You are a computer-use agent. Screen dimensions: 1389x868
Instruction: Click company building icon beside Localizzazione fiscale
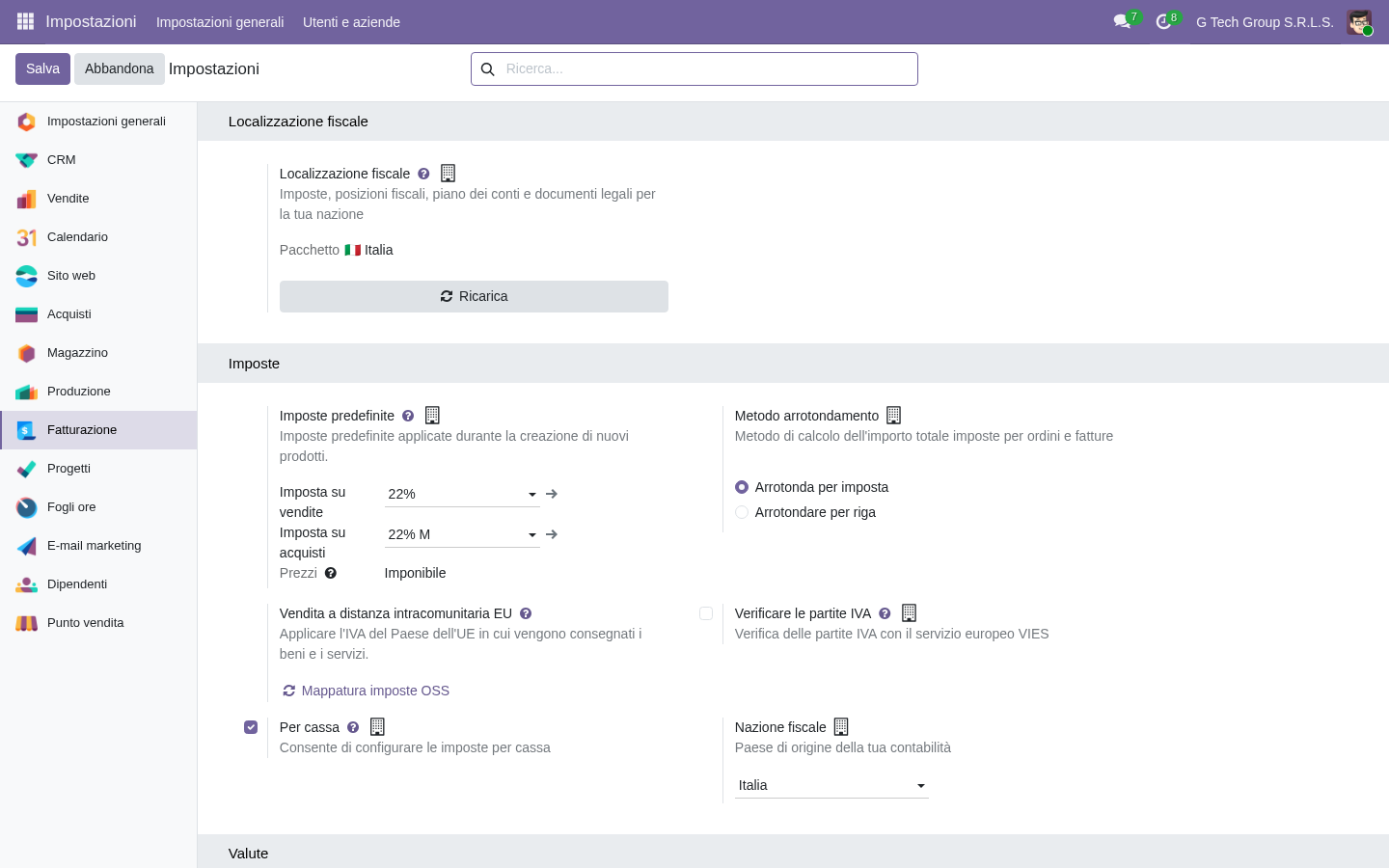tap(448, 174)
